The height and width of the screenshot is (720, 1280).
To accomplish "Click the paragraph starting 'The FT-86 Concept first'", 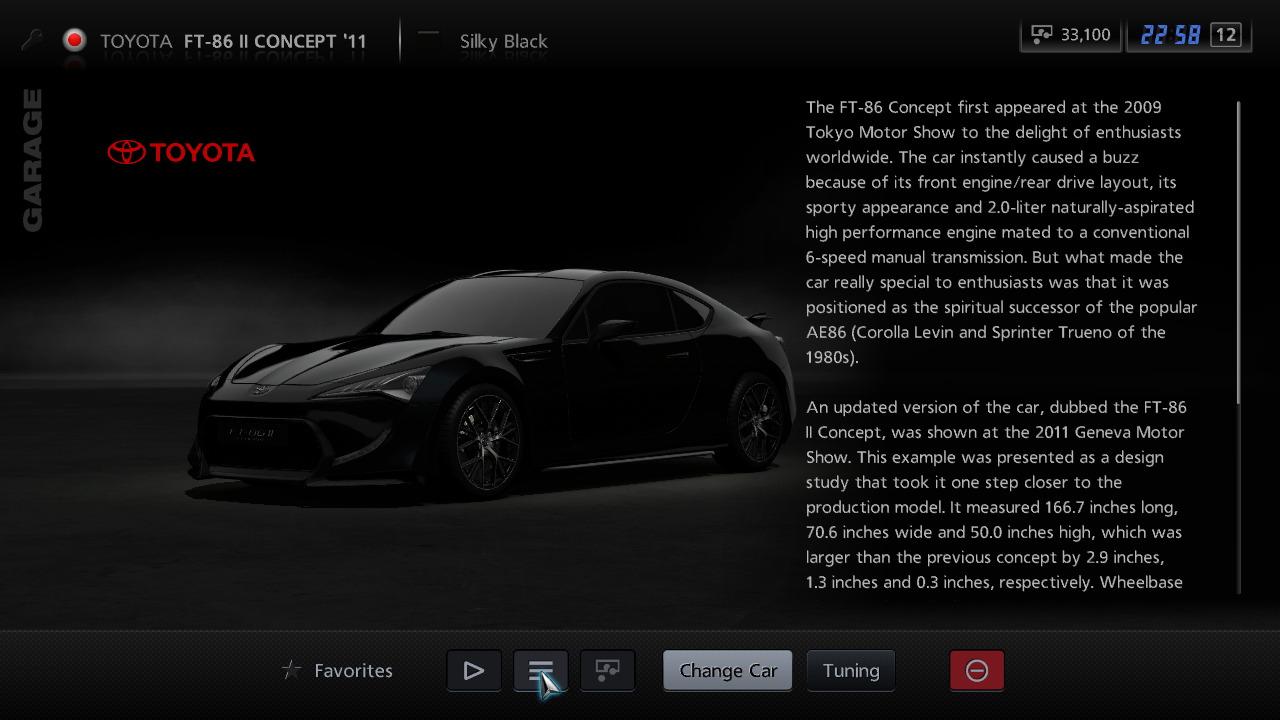I will [1001, 232].
